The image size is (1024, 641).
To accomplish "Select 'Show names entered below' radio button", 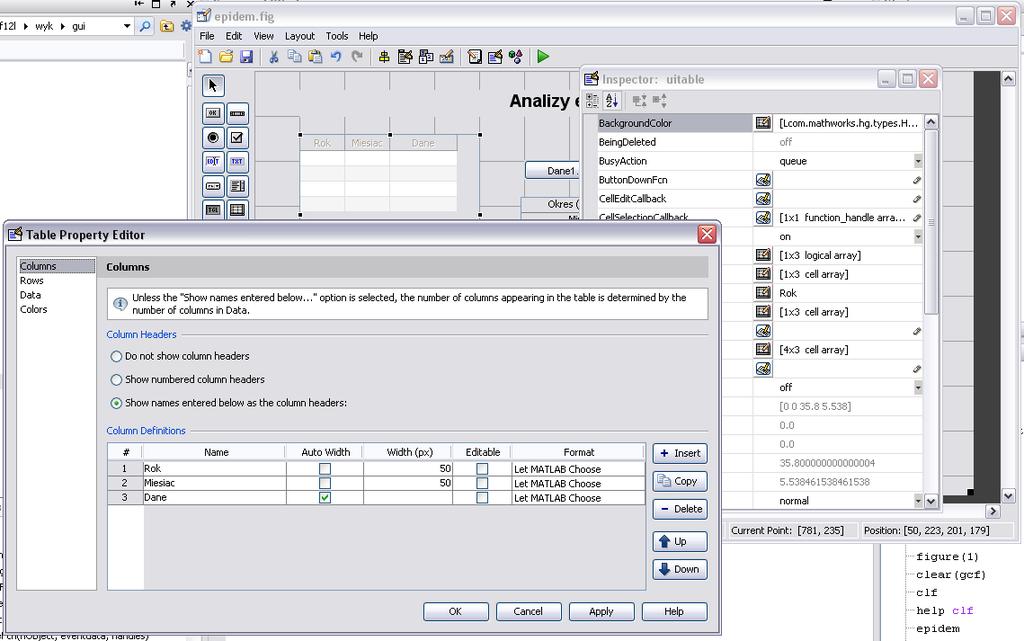I will click(116, 403).
